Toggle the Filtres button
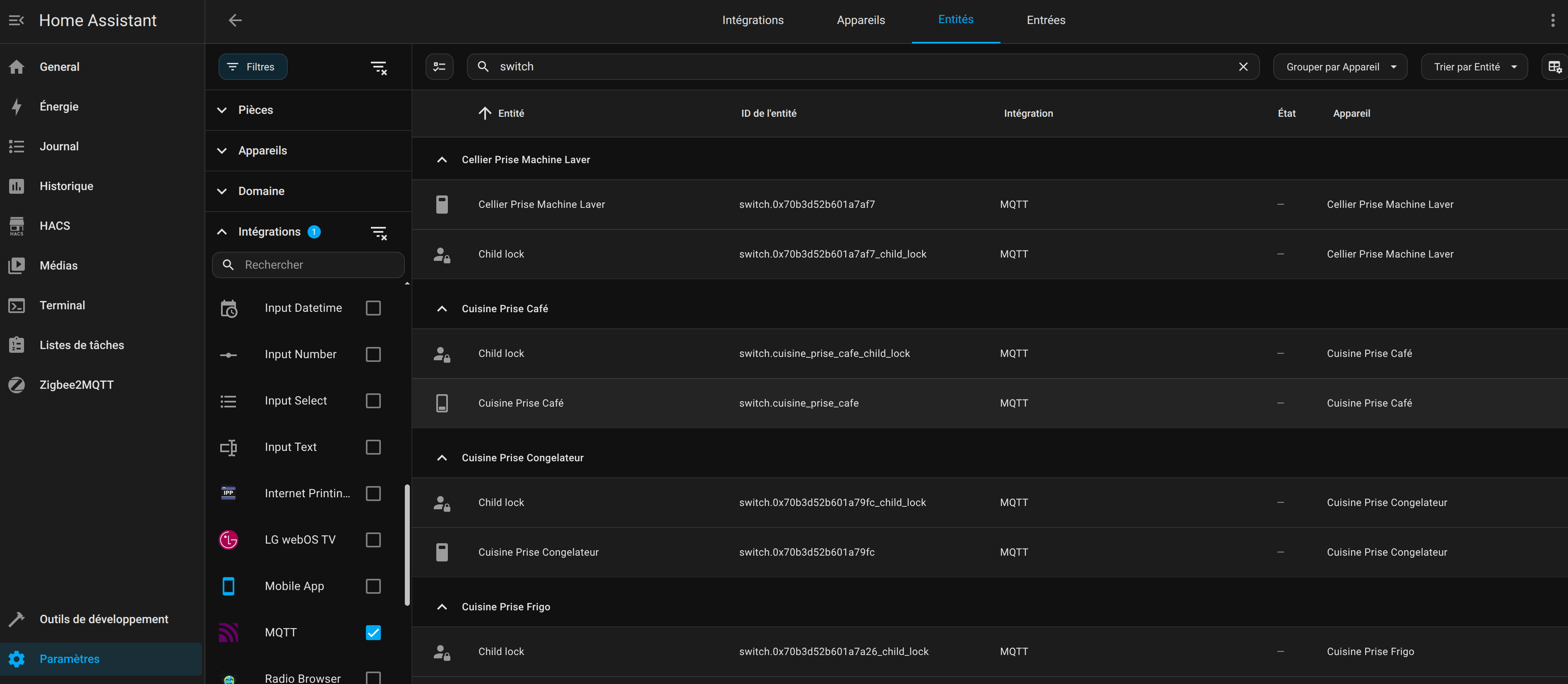 pyautogui.click(x=253, y=67)
